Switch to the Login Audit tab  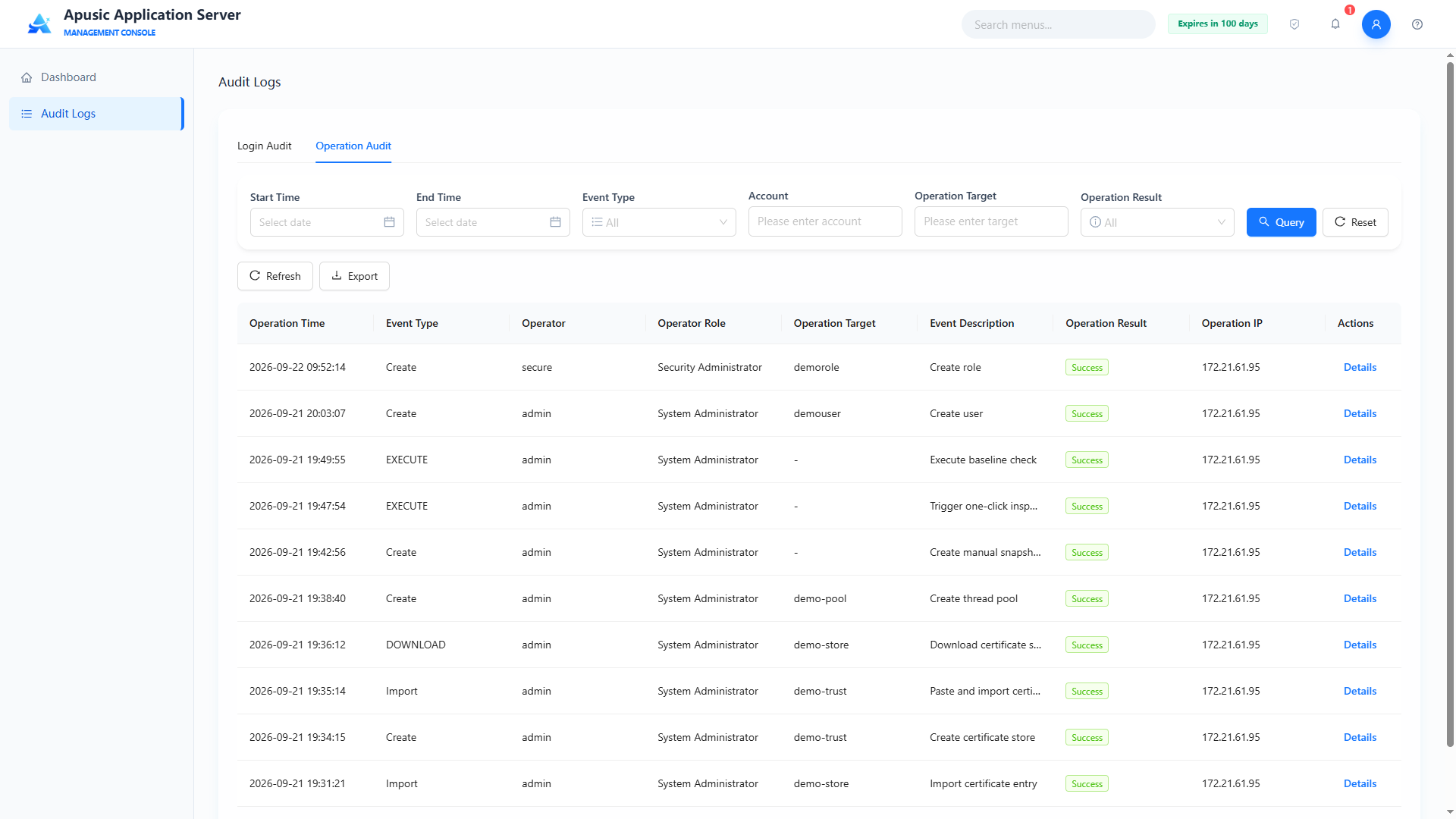pos(264,146)
